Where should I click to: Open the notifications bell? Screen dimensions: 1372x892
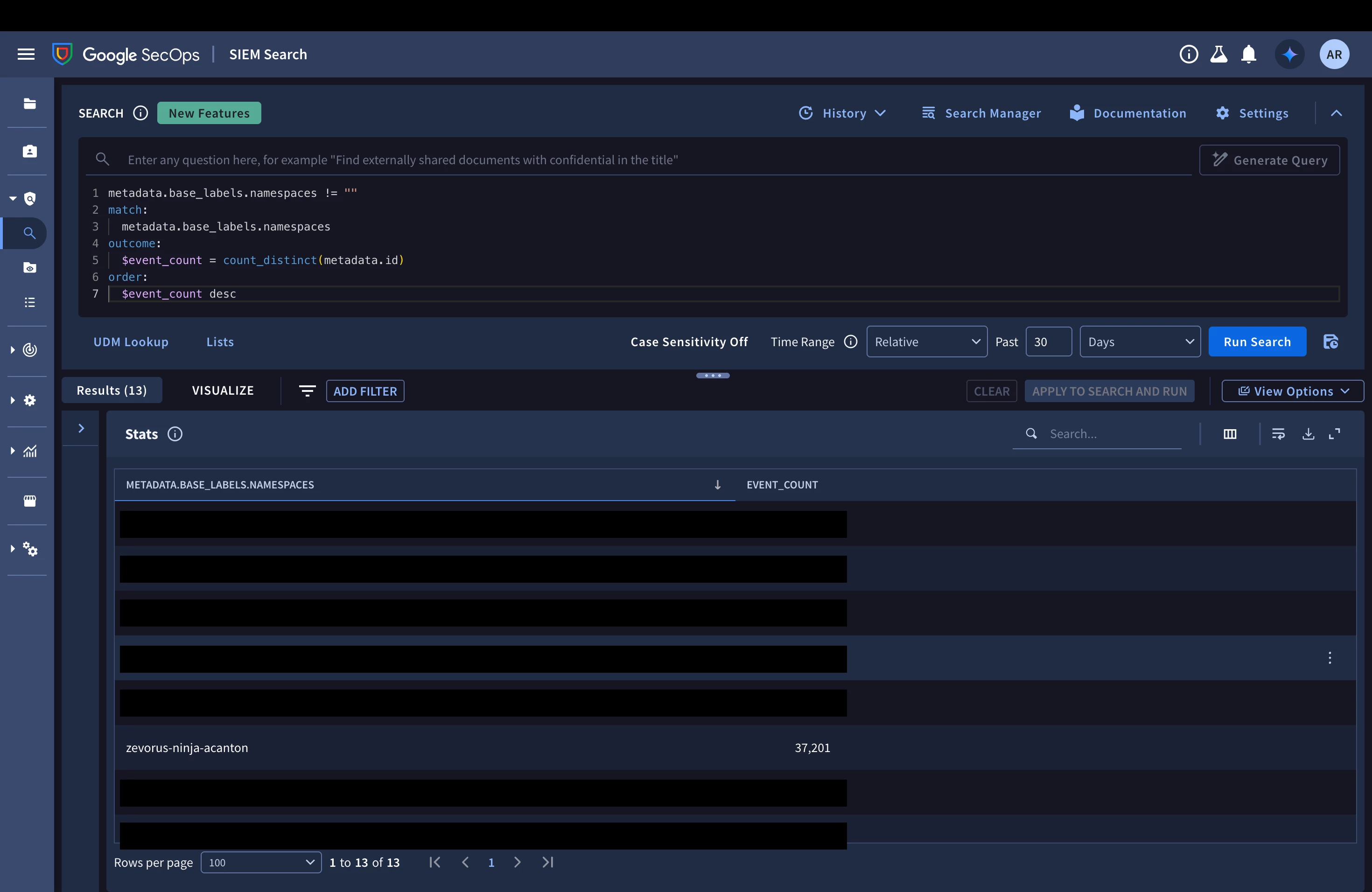(x=1249, y=54)
